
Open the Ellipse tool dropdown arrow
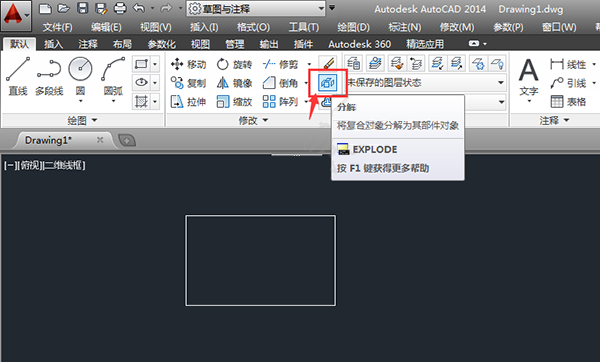[x=155, y=82]
